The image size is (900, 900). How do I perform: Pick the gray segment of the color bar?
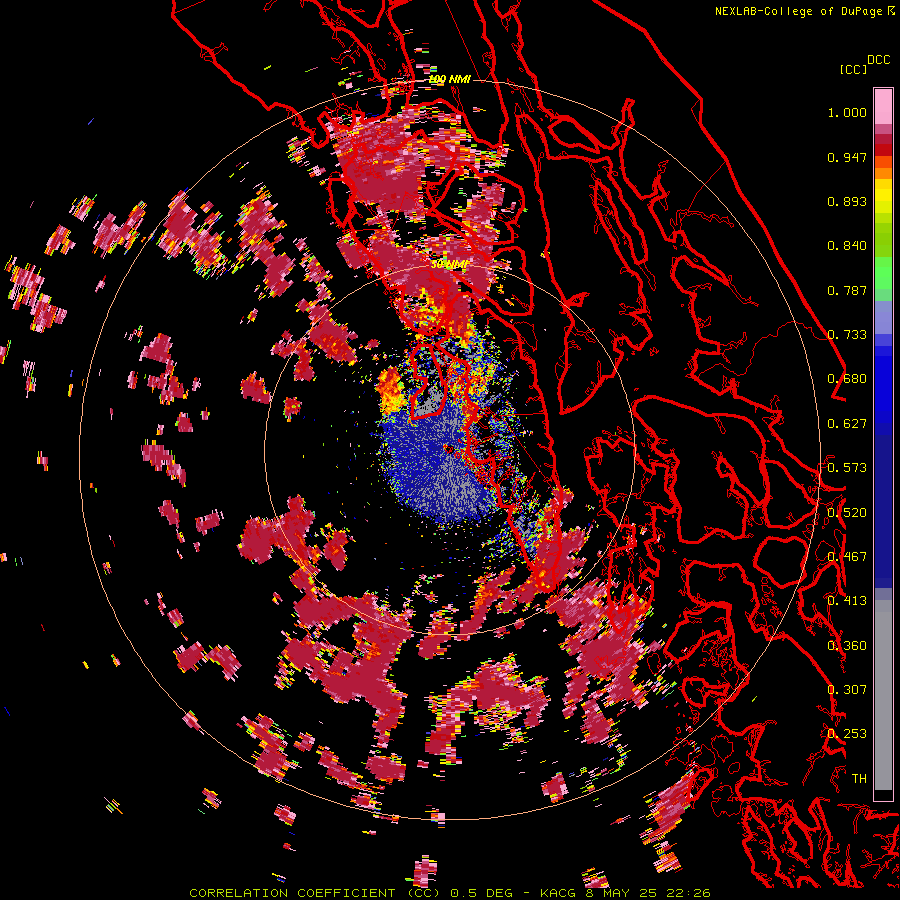(x=883, y=695)
